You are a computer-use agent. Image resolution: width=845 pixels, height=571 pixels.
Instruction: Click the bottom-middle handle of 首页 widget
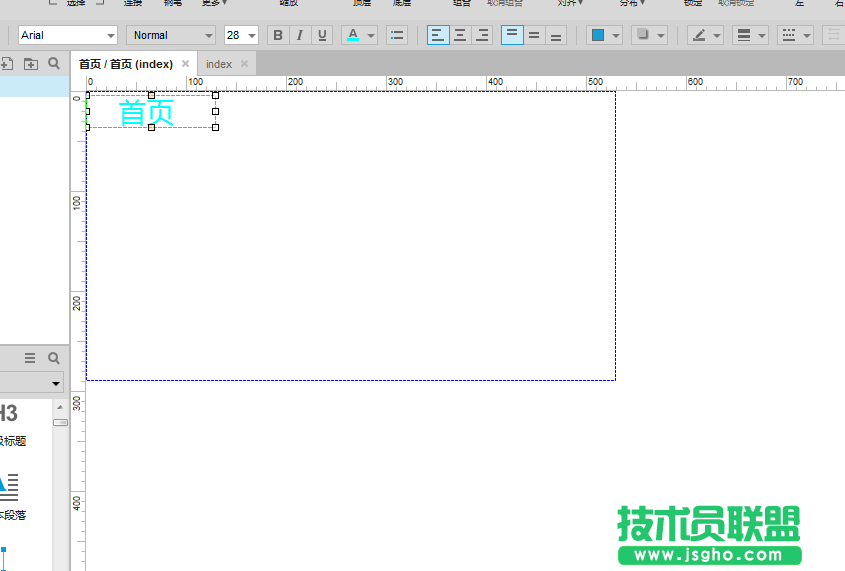point(151,128)
